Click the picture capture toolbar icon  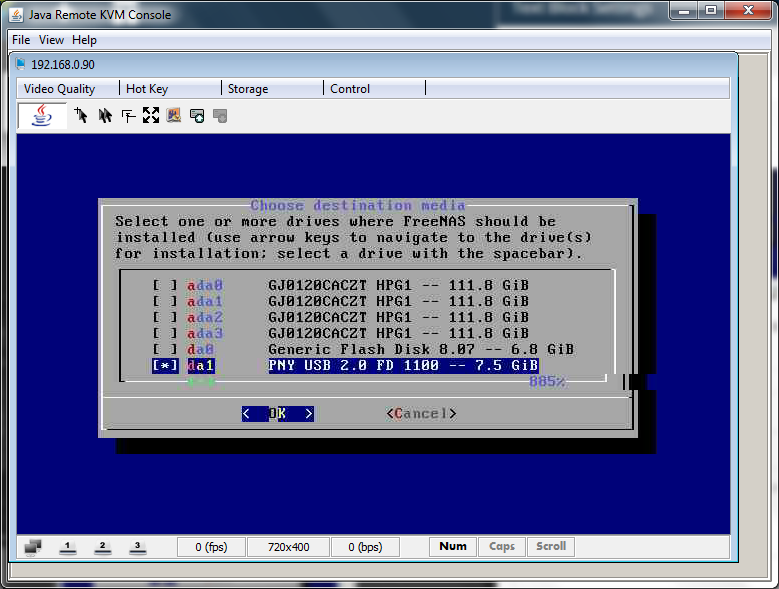[x=174, y=116]
